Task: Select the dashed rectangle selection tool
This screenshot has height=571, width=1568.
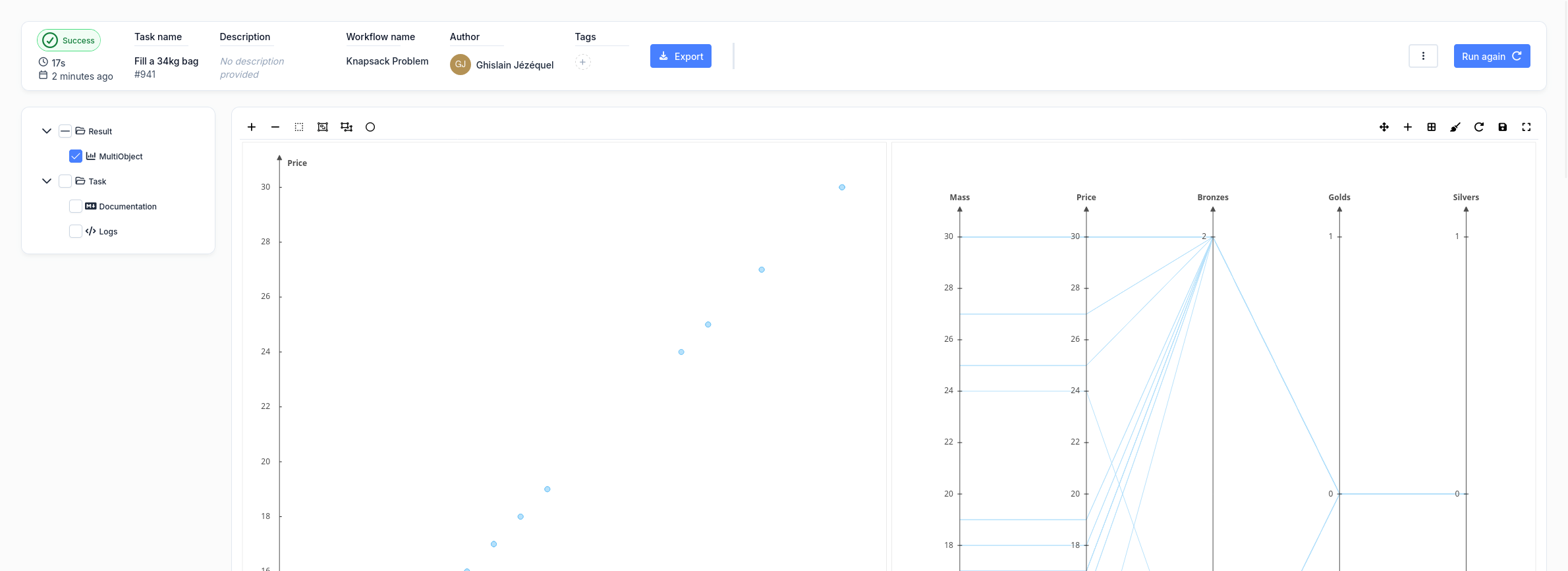Action: click(x=299, y=127)
